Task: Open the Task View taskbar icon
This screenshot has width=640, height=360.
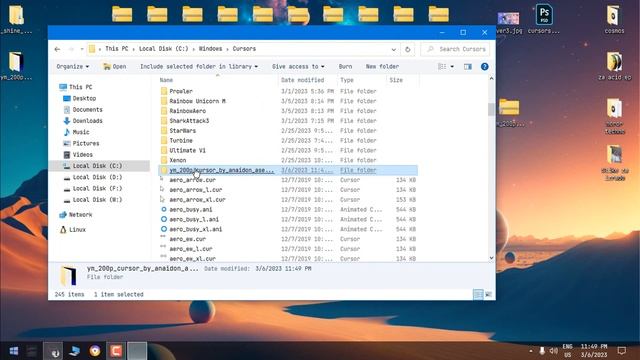Action: point(32,351)
